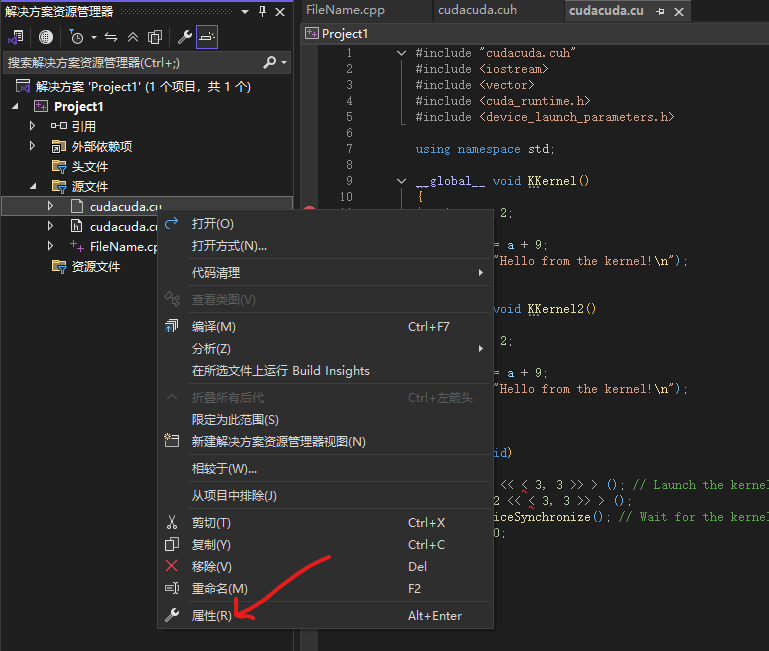
Task: Pin the Solution Explorer panel
Action: pos(263,11)
